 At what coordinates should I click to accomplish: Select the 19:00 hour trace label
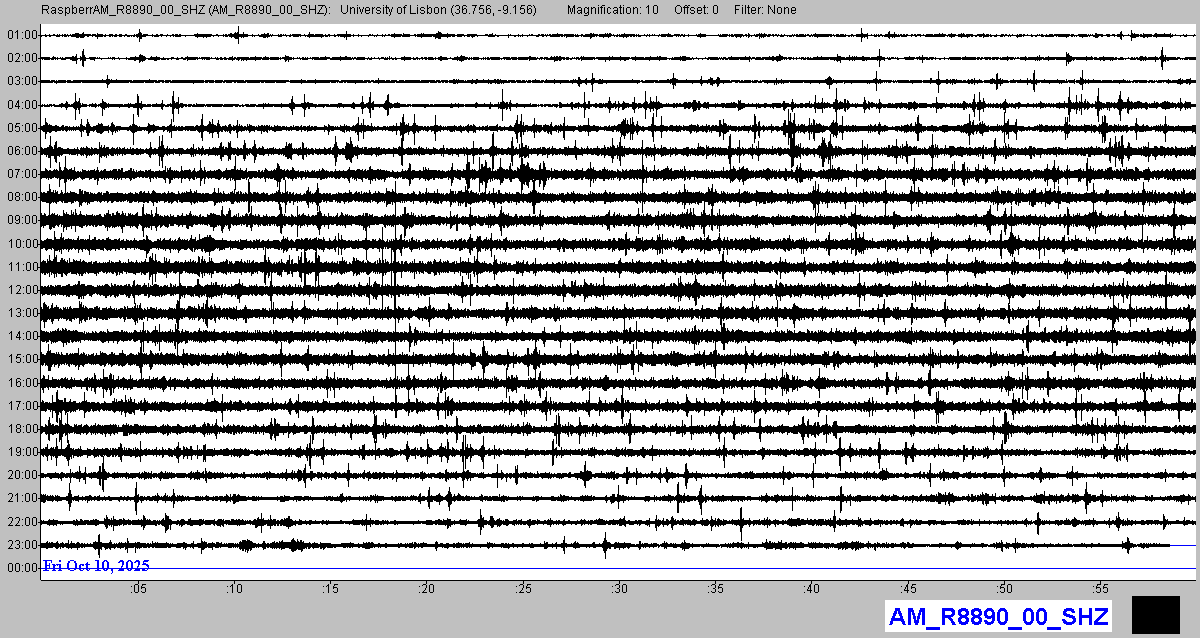point(21,452)
